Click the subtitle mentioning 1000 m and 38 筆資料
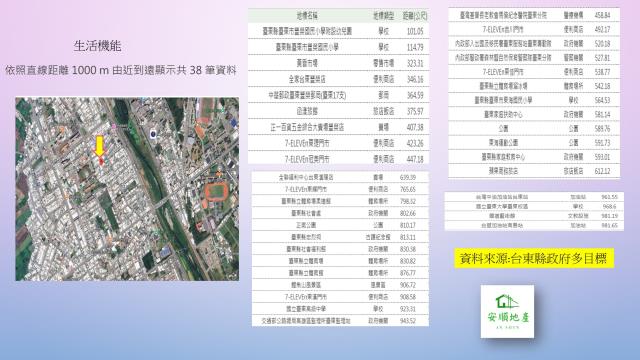The image size is (640, 360). [x=121, y=70]
